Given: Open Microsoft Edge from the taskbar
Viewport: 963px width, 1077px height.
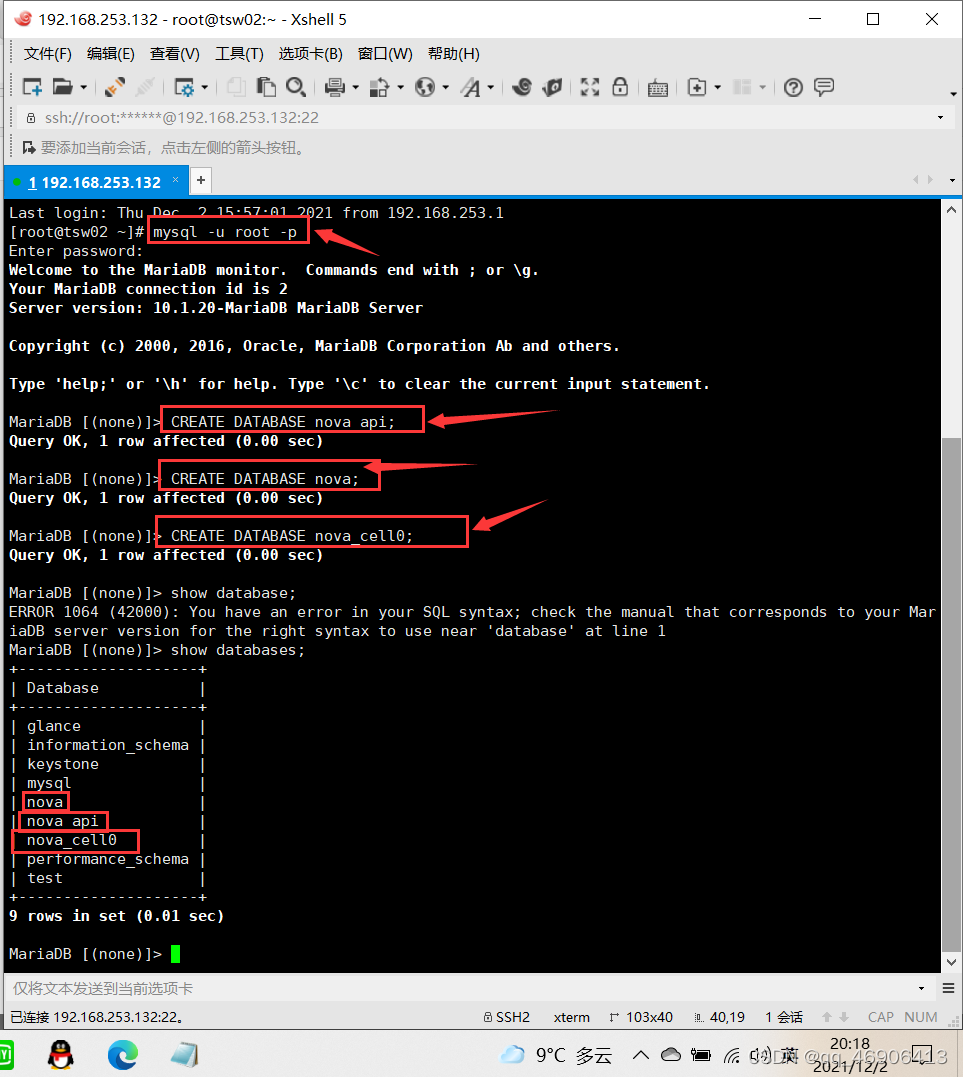Looking at the screenshot, I should [123, 1055].
